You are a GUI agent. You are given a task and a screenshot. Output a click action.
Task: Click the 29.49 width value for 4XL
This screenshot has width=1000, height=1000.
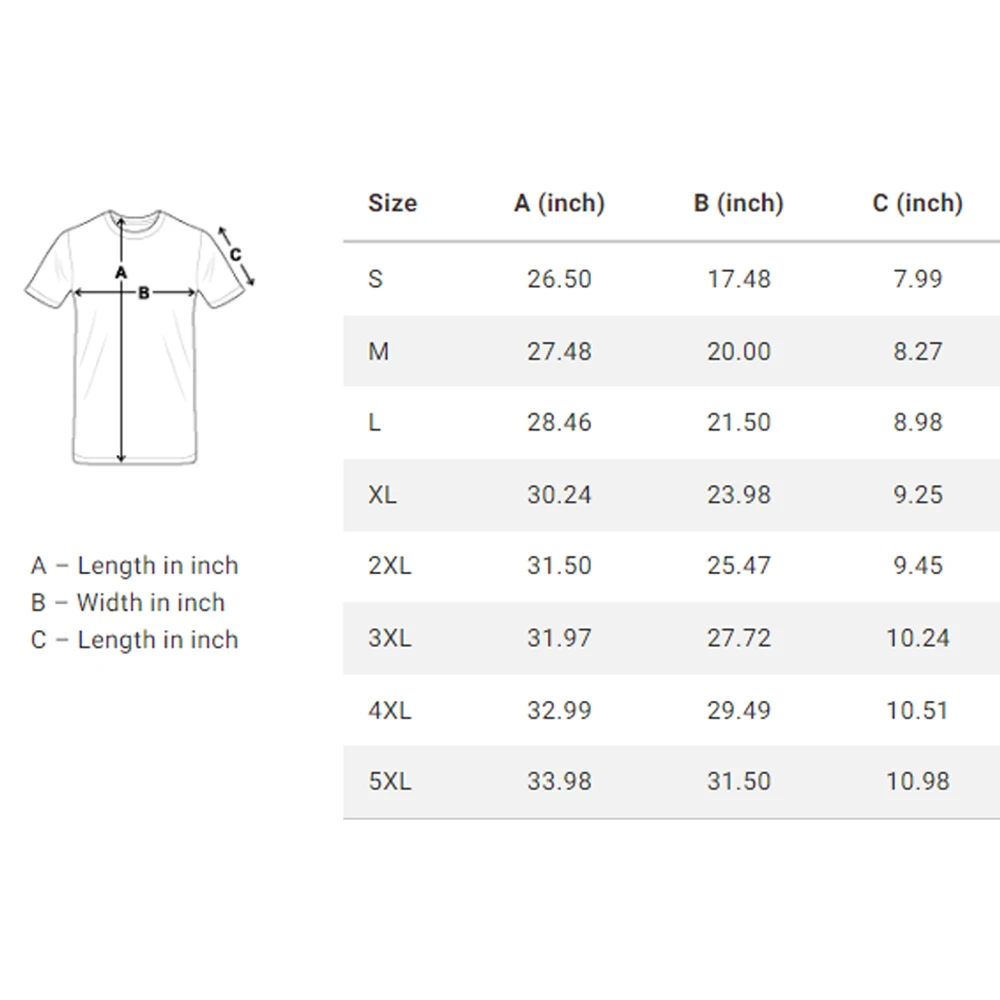pyautogui.click(x=739, y=710)
